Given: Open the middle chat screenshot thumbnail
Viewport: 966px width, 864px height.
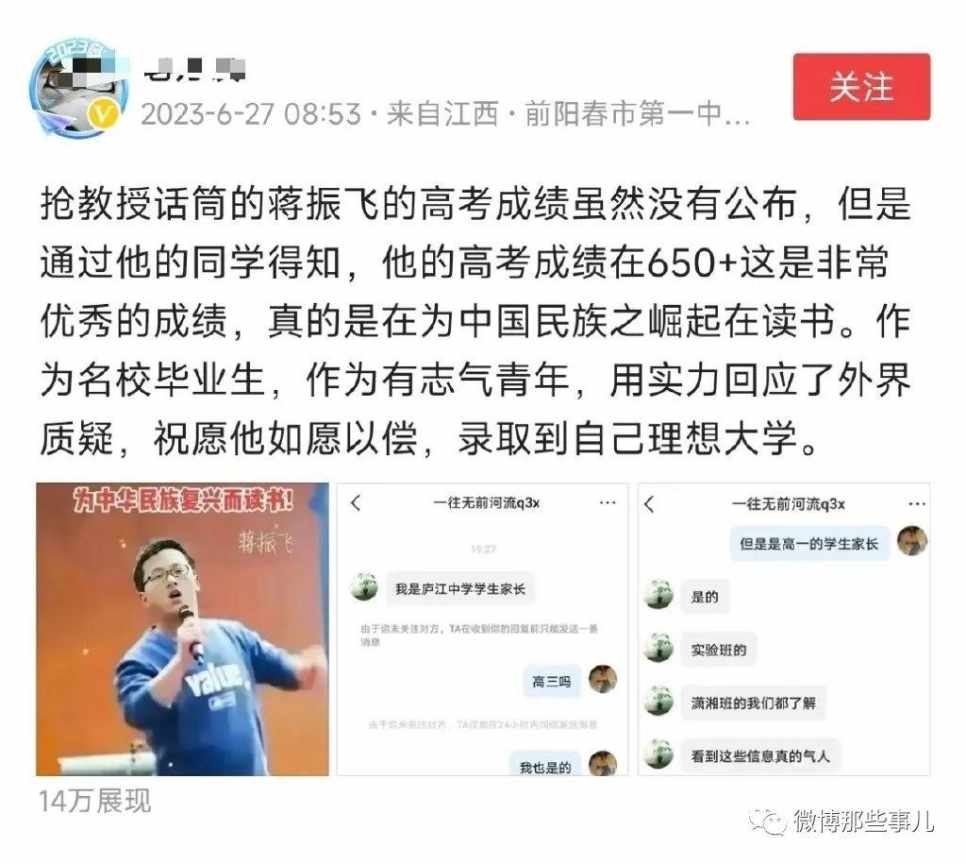Looking at the screenshot, I should [482, 629].
